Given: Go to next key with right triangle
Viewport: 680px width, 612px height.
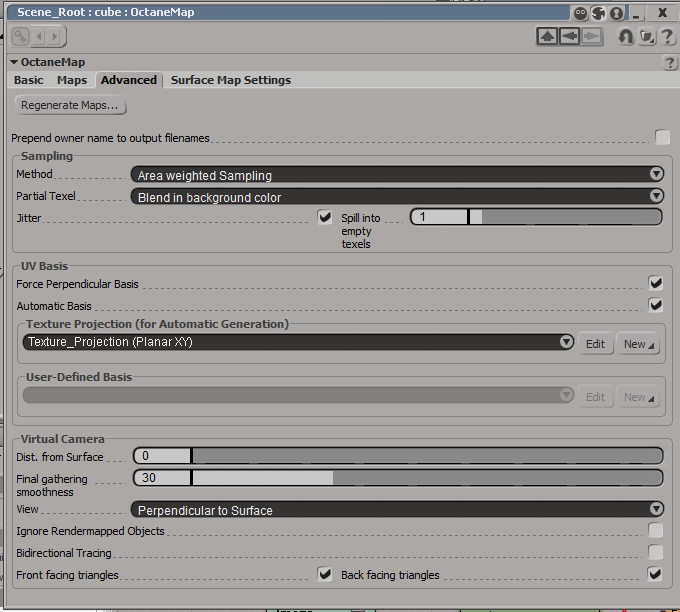Looking at the screenshot, I should click(55, 36).
